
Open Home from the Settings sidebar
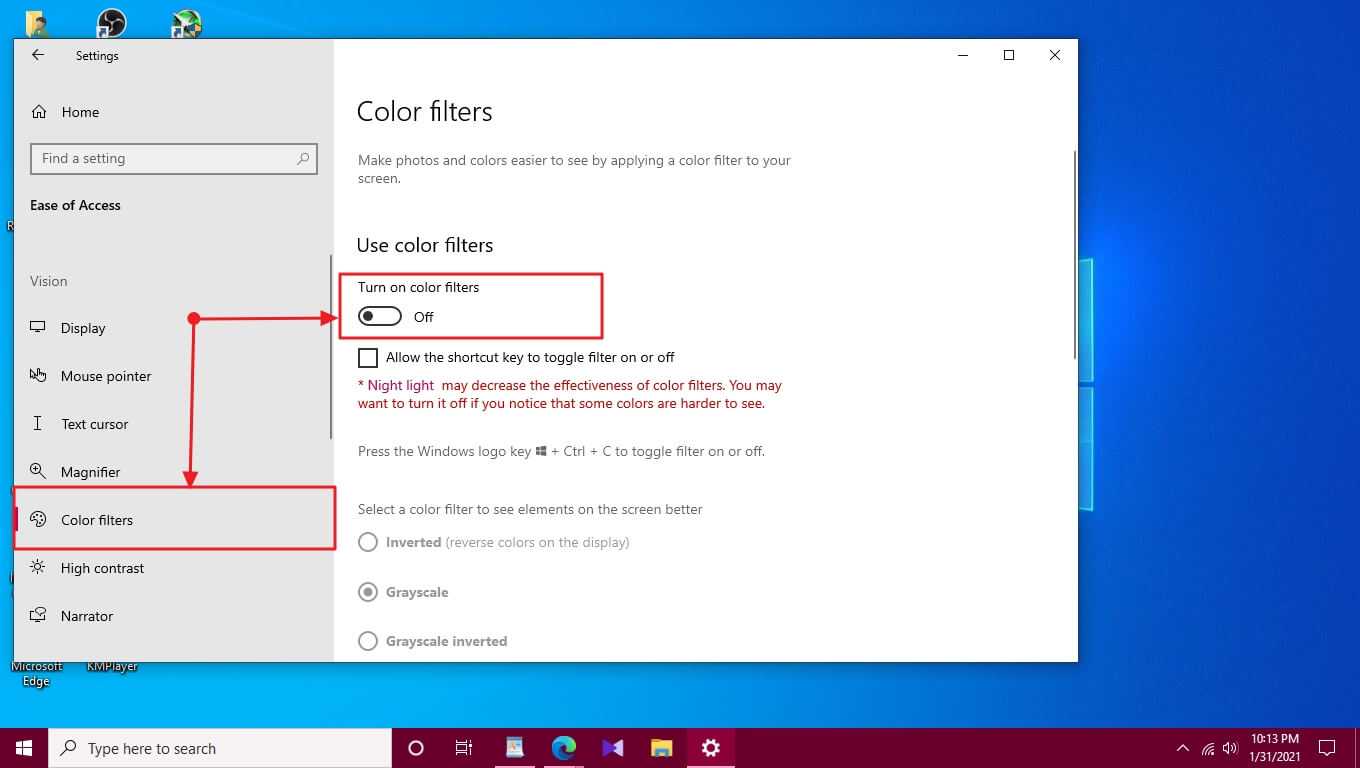pyautogui.click(x=80, y=112)
